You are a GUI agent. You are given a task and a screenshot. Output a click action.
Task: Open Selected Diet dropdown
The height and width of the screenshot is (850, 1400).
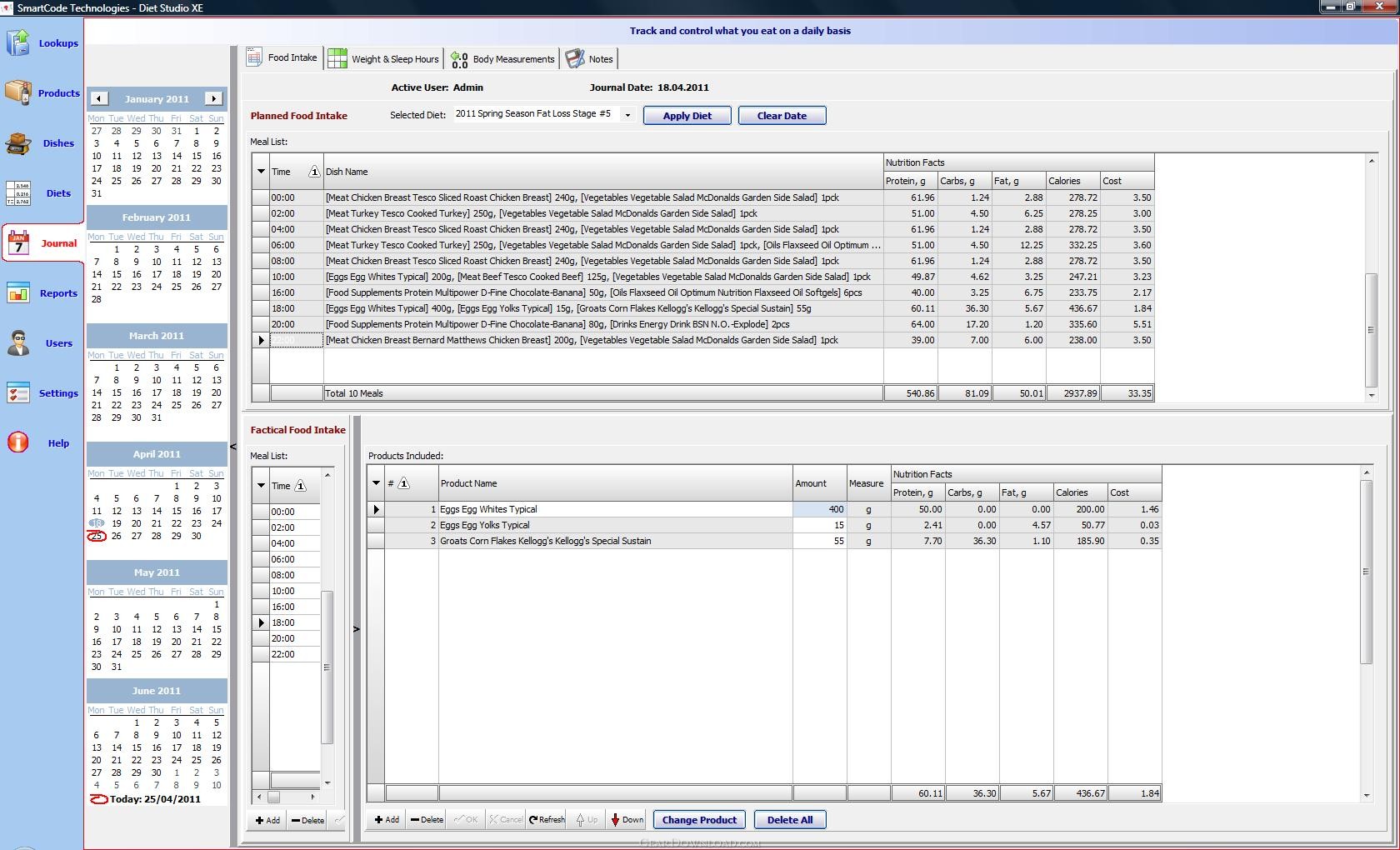pos(627,115)
